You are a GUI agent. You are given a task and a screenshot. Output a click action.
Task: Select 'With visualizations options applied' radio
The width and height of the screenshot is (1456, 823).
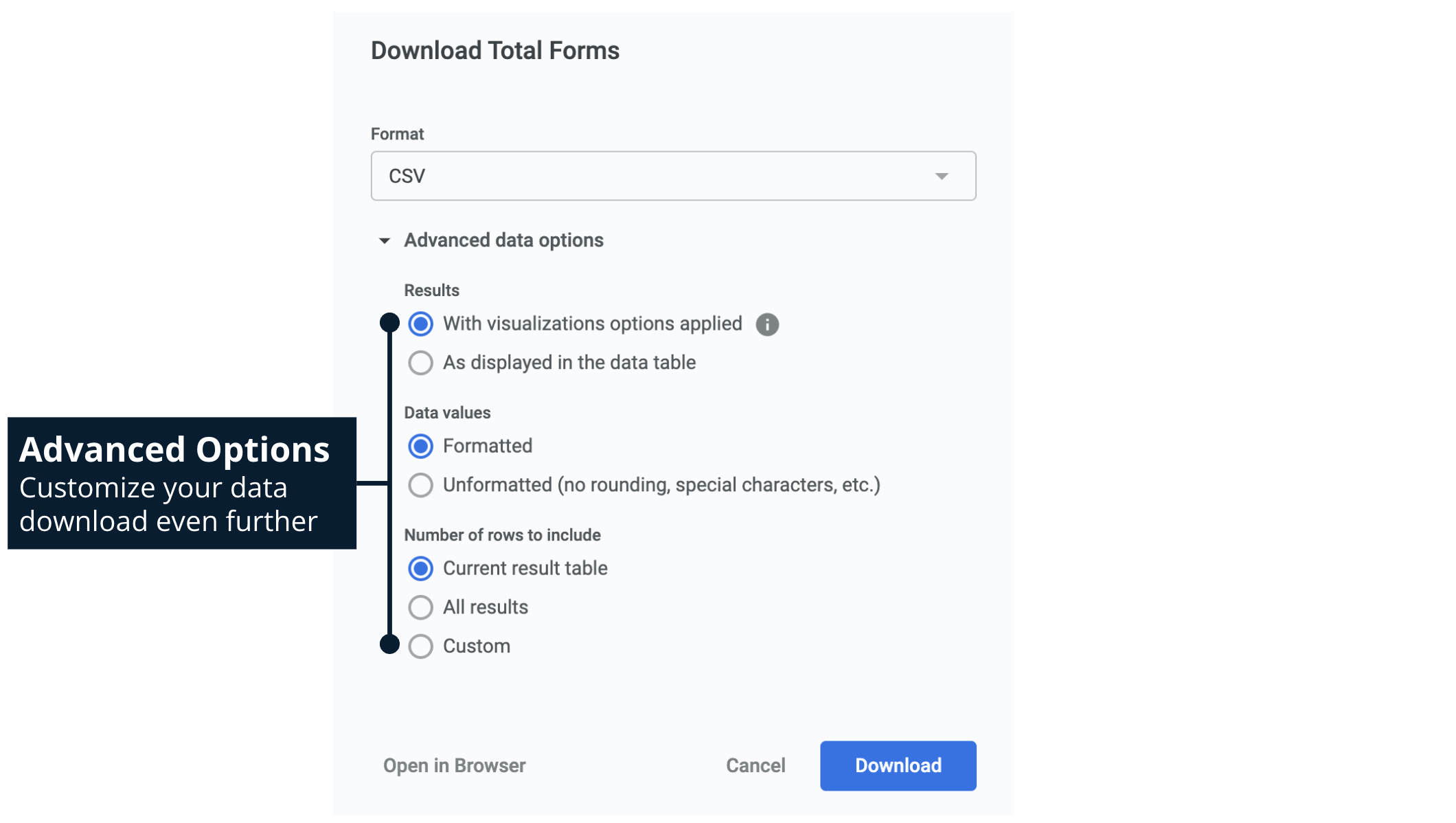421,324
